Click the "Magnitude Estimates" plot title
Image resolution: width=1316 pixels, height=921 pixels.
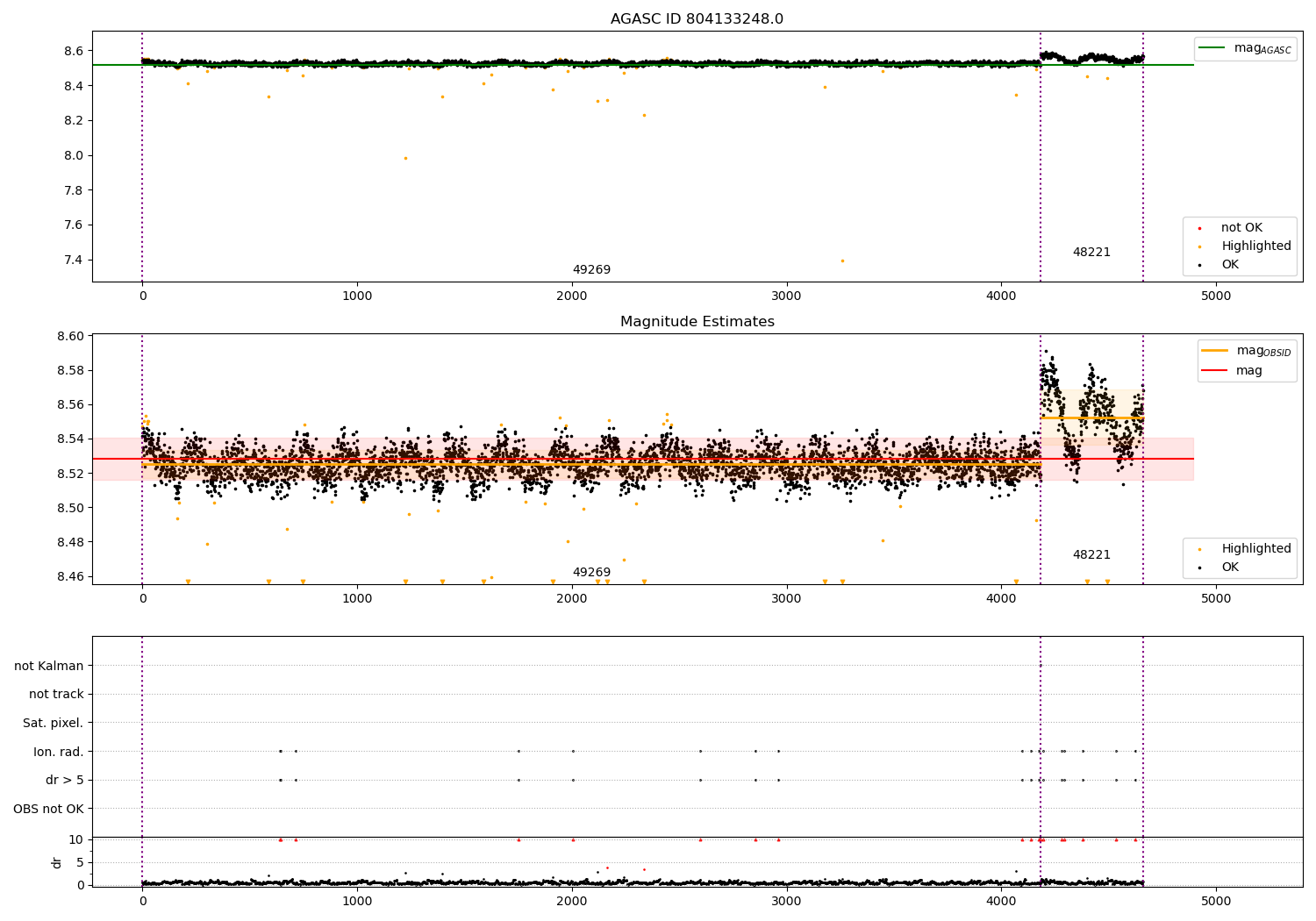(x=697, y=322)
